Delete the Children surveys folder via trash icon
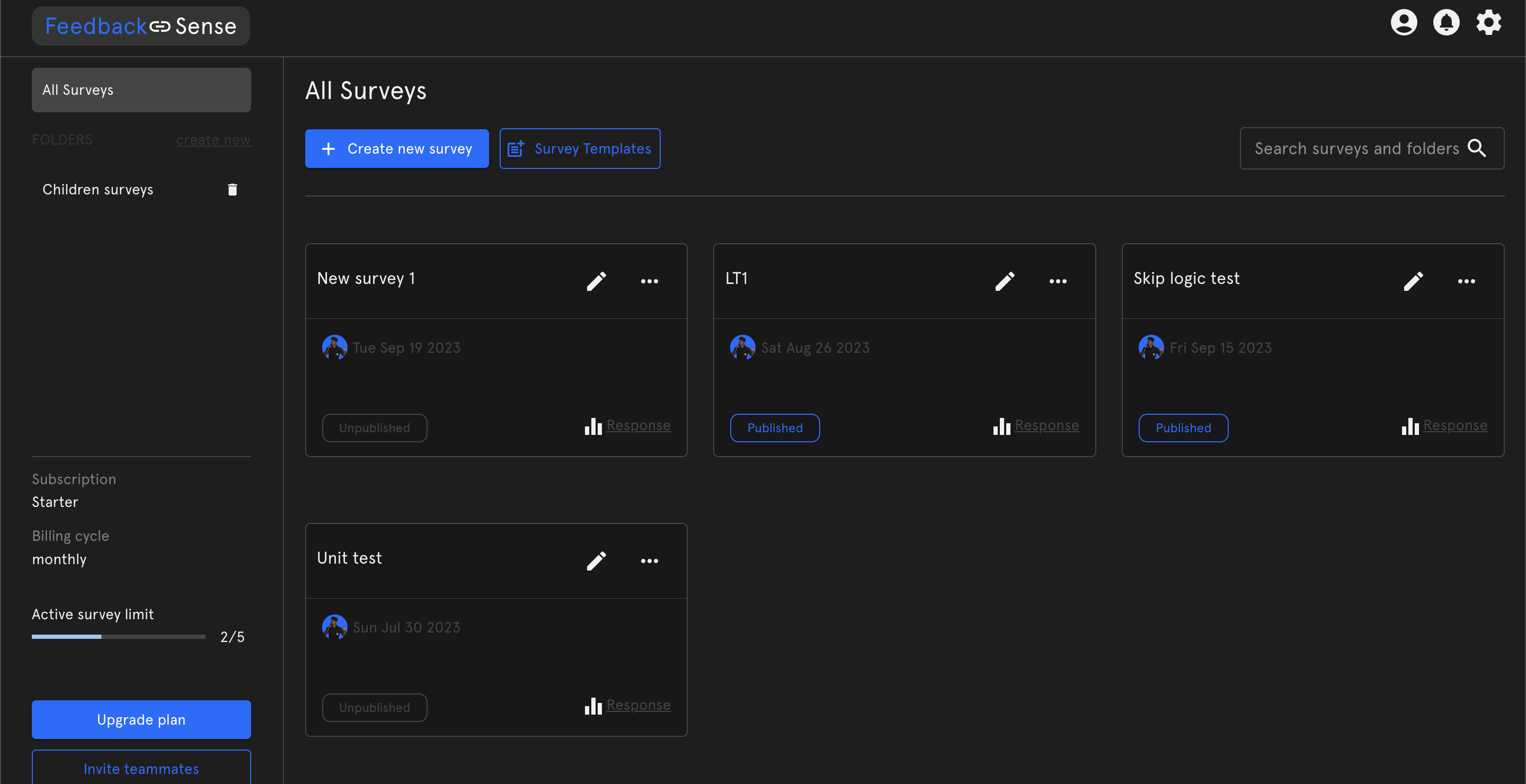This screenshot has width=1526, height=784. click(x=232, y=190)
